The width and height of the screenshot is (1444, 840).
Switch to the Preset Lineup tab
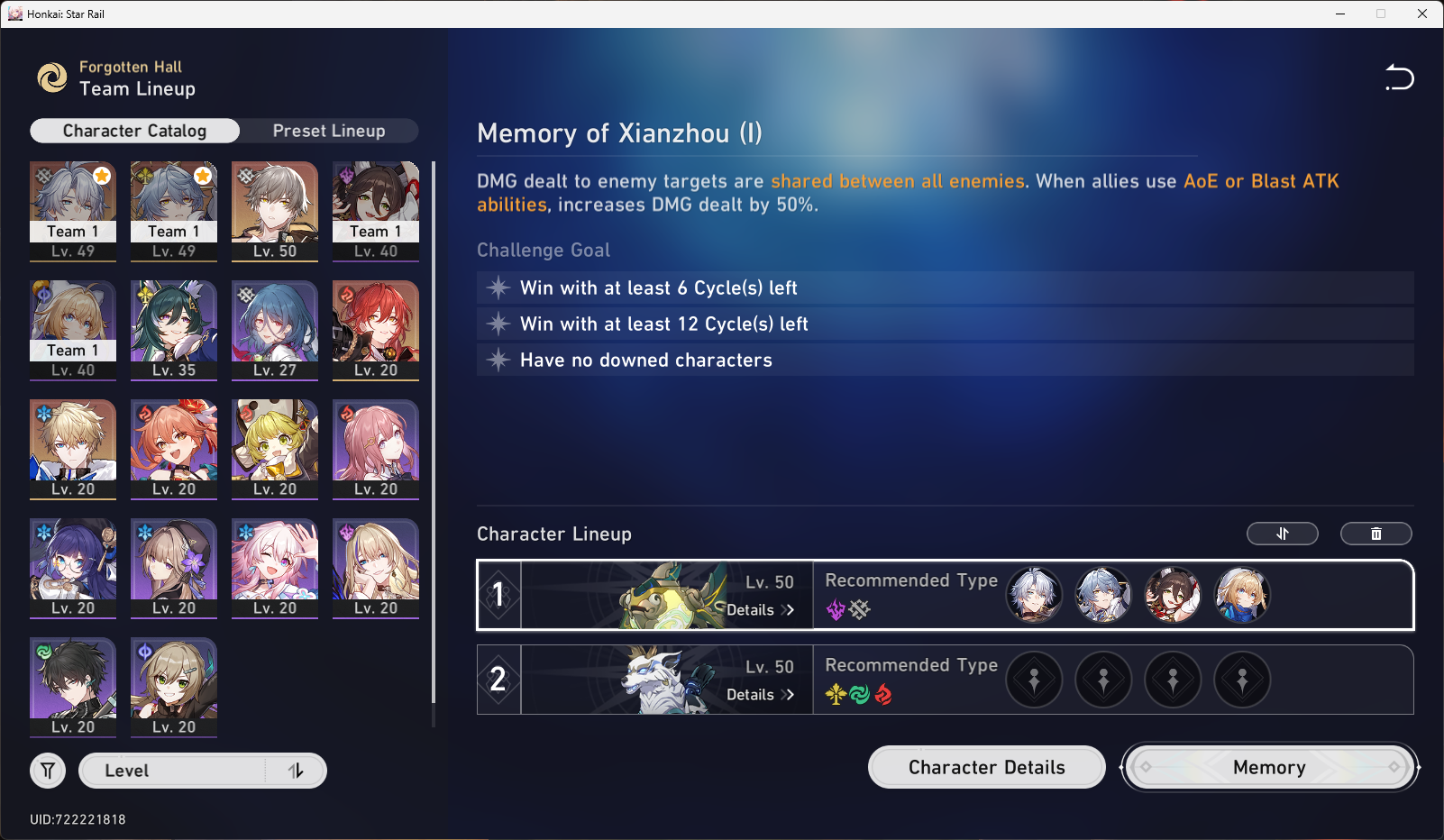click(329, 131)
